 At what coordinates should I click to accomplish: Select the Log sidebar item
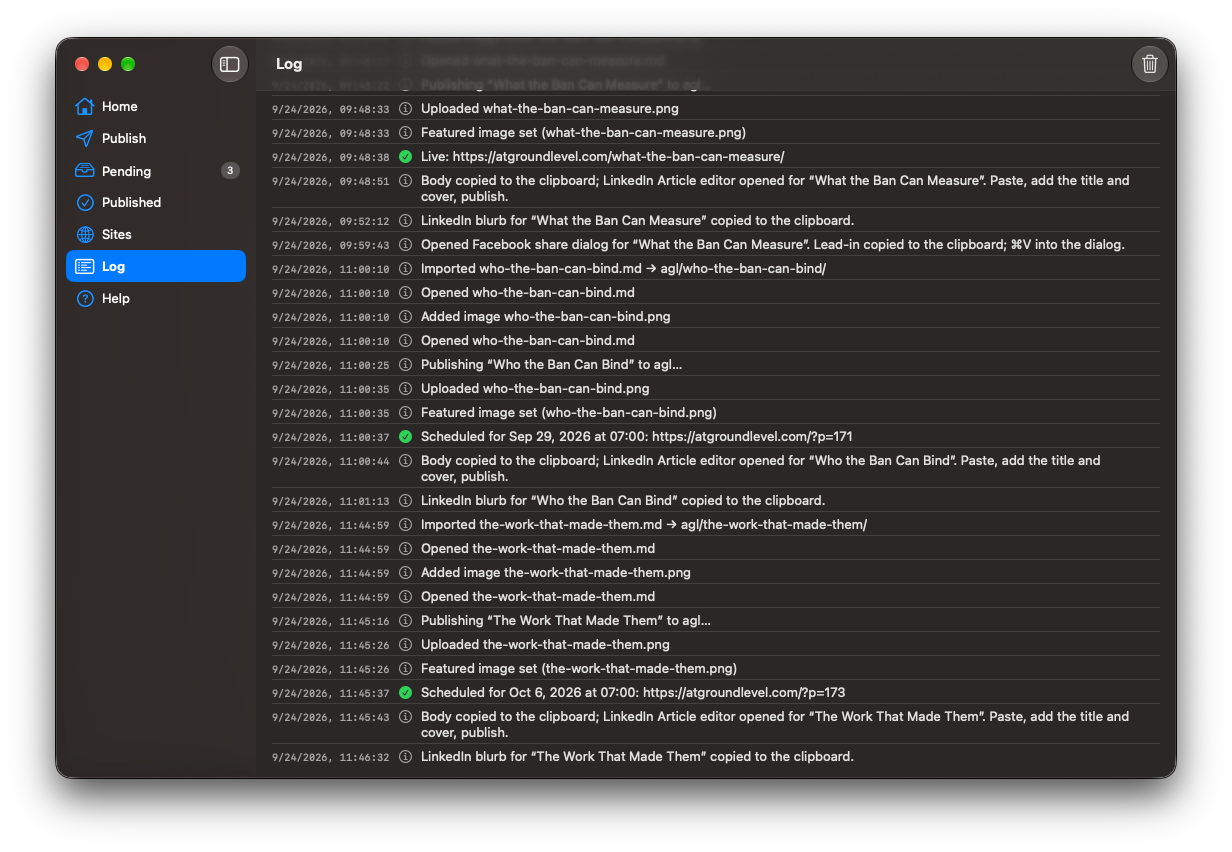point(156,266)
